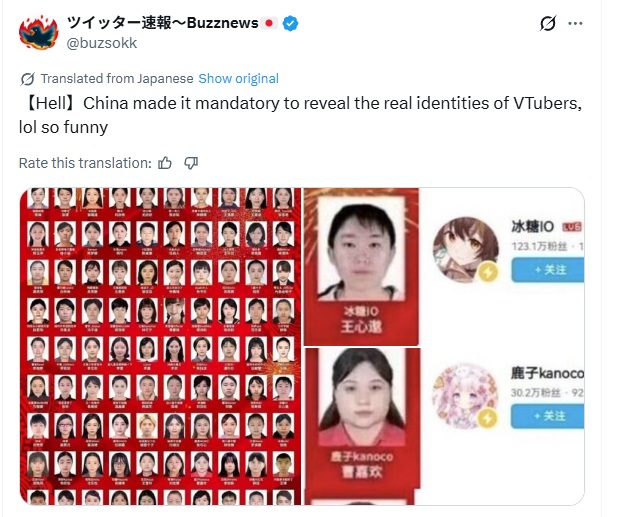Click the account name ツイッター速報~Buzznews
Viewport: 630px width, 517px height.
(x=162, y=23)
